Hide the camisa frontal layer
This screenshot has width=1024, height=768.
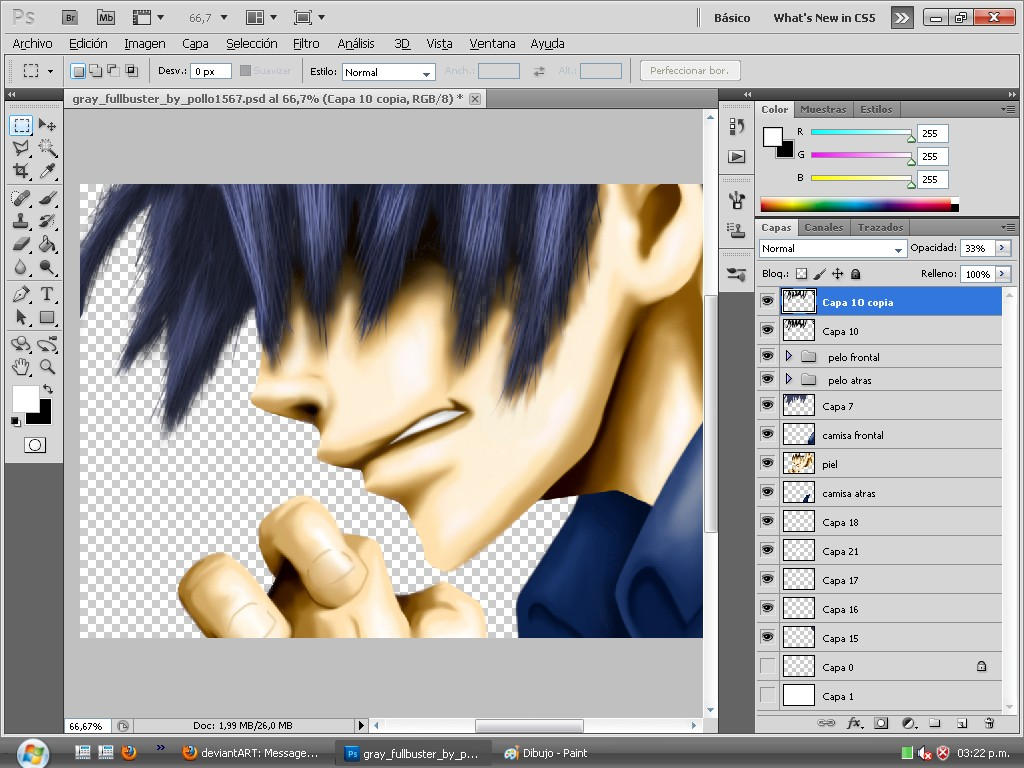768,434
